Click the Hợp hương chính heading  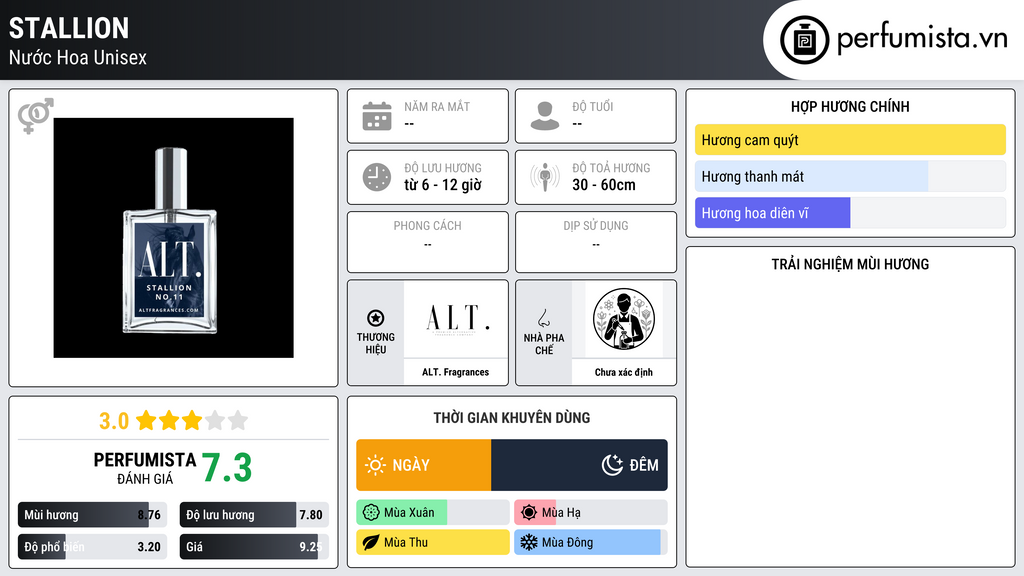[850, 106]
